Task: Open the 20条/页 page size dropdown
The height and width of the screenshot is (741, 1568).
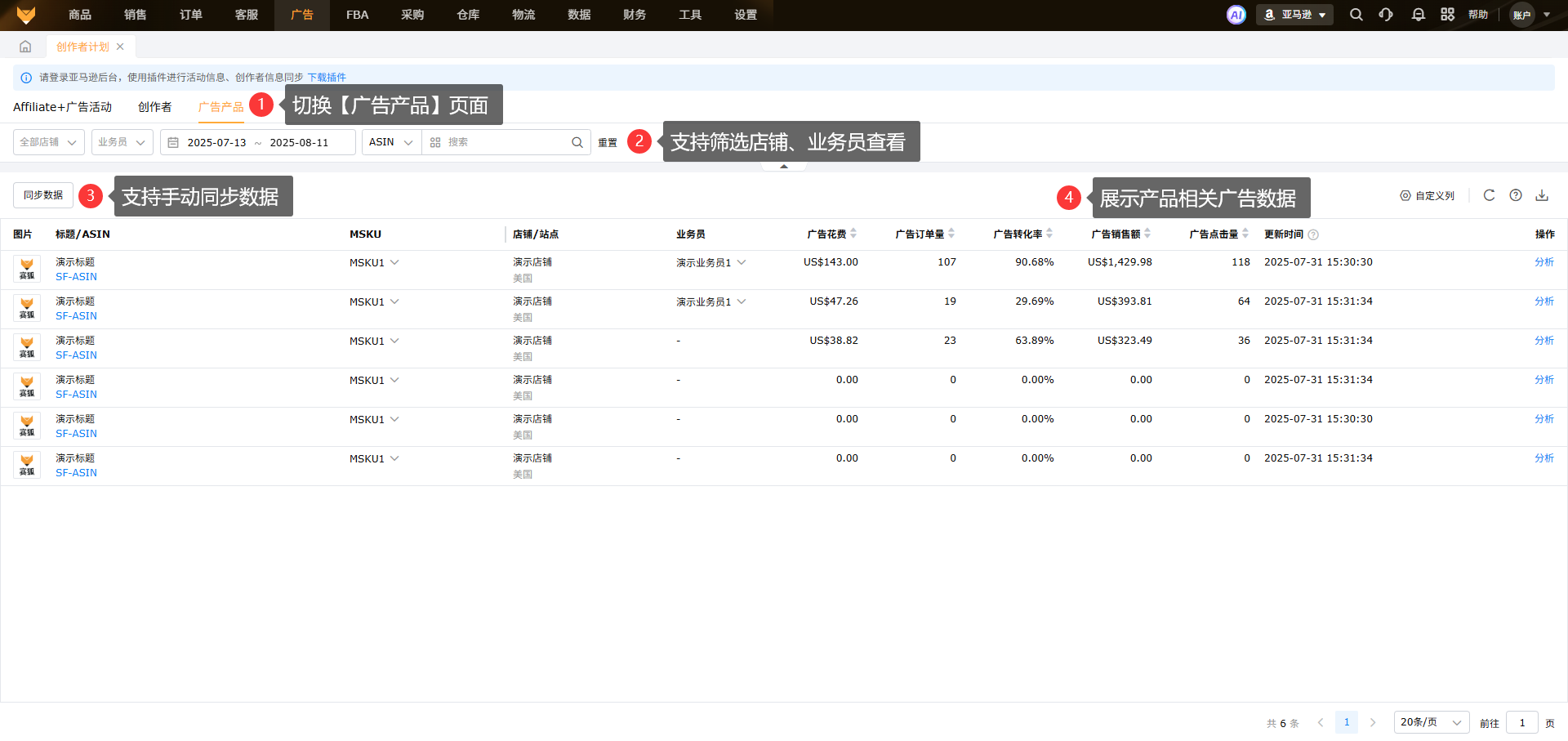Action: [1431, 722]
